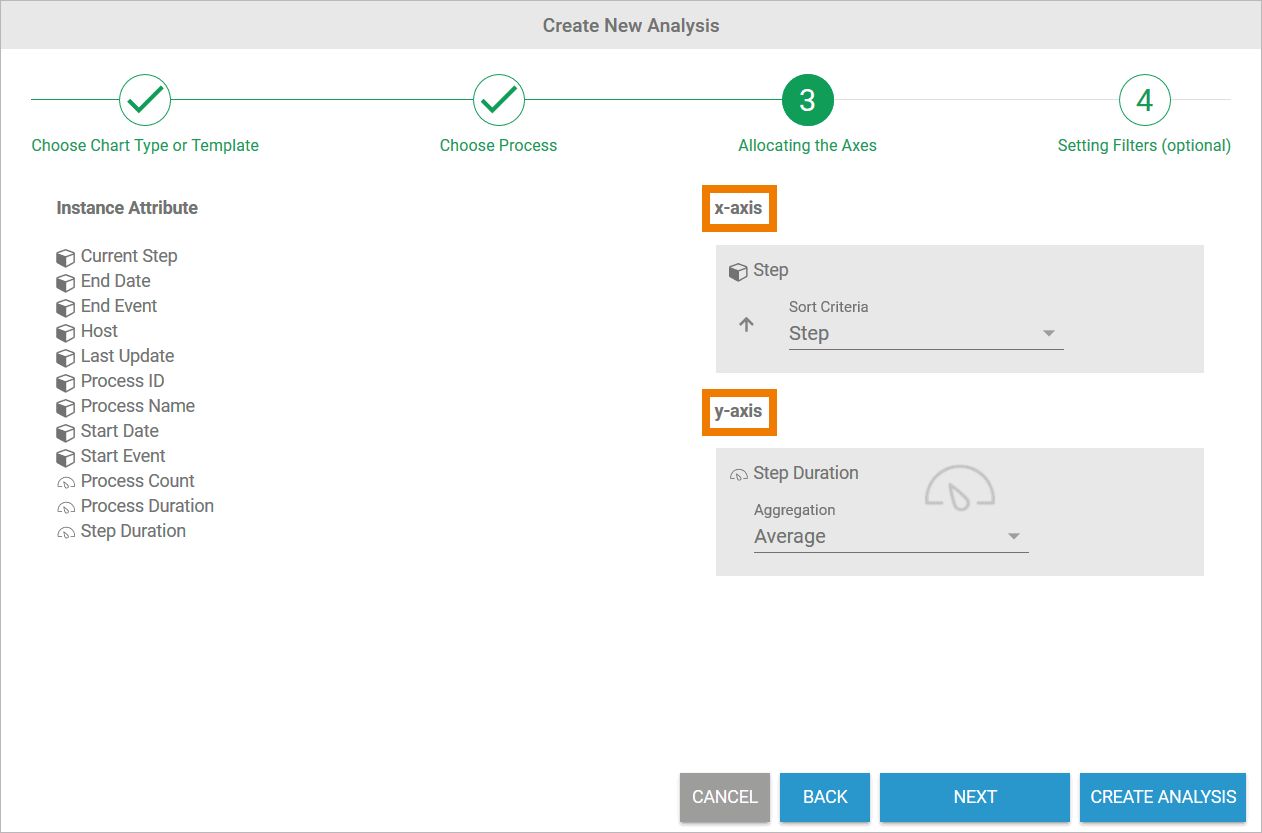1262x833 pixels.
Task: Select the Start Date attribute
Action: [x=119, y=431]
